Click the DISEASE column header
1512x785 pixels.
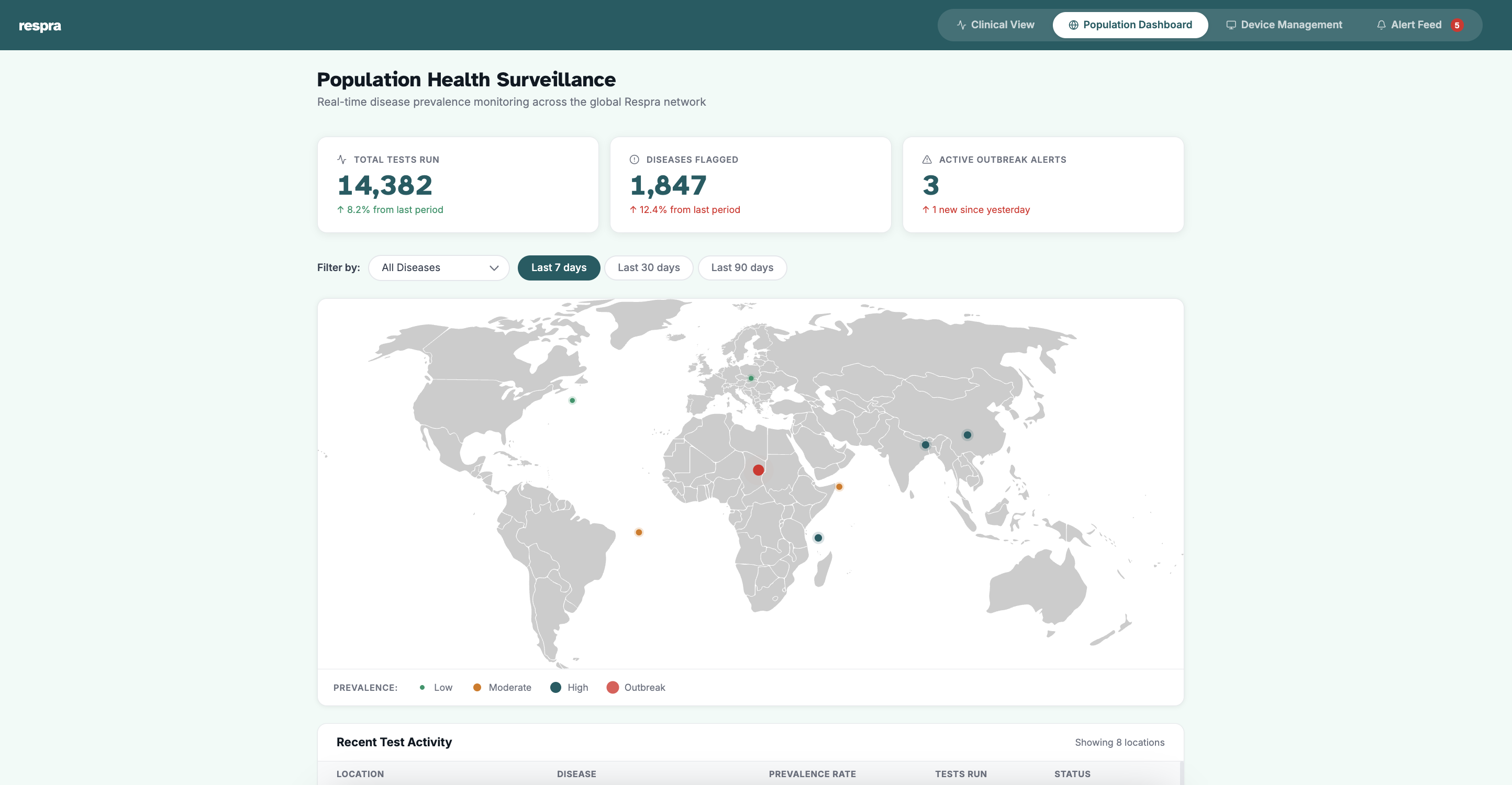pyautogui.click(x=576, y=774)
